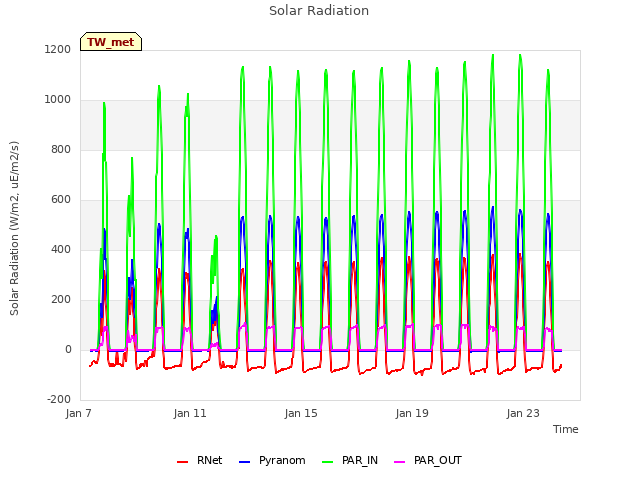Click the 800 y-axis tick label

(61, 149)
